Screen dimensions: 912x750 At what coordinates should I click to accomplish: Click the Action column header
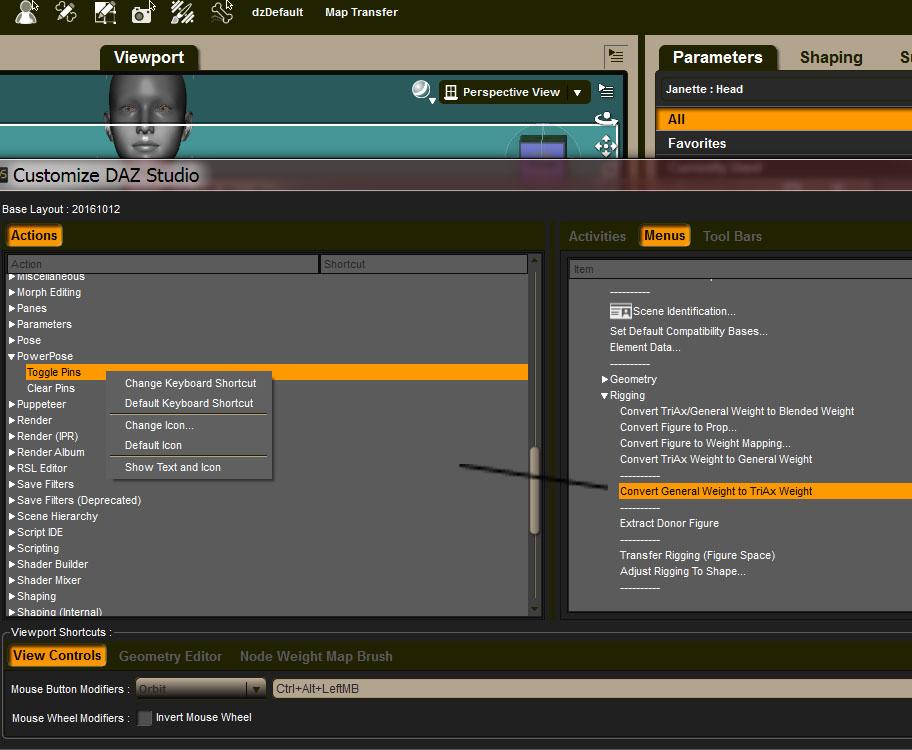pos(163,264)
